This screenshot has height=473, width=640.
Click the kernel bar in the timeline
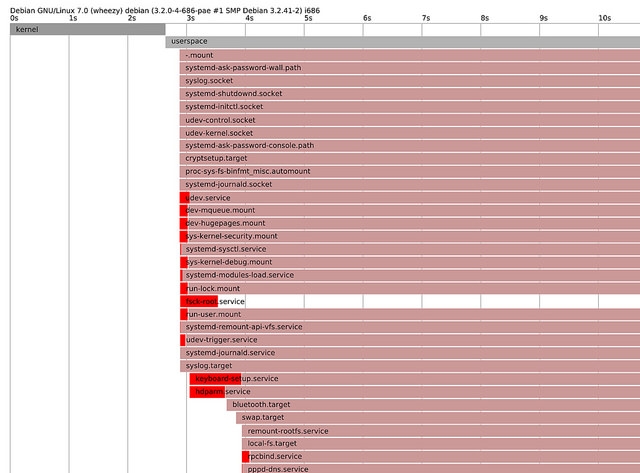click(x=87, y=30)
